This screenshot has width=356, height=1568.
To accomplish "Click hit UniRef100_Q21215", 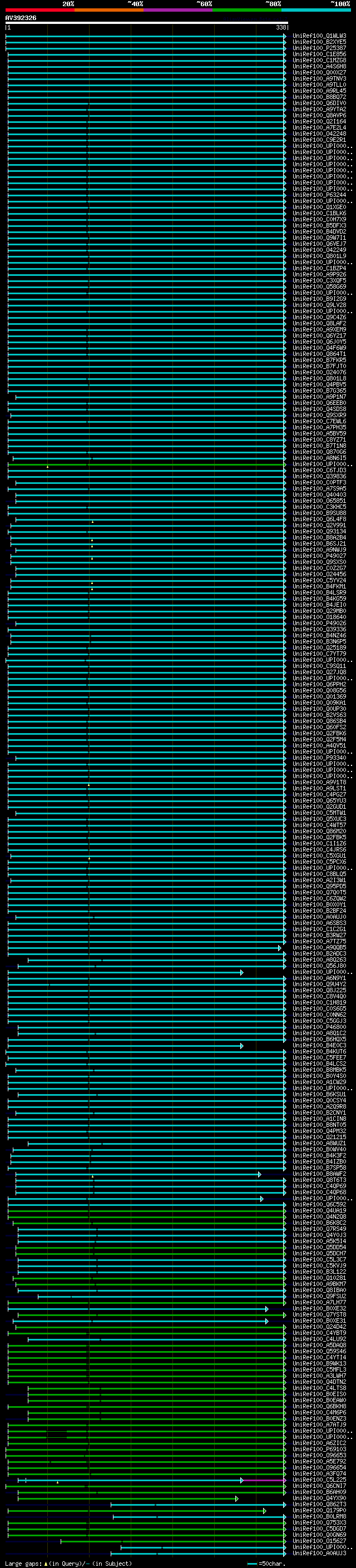I will (319, 1137).
